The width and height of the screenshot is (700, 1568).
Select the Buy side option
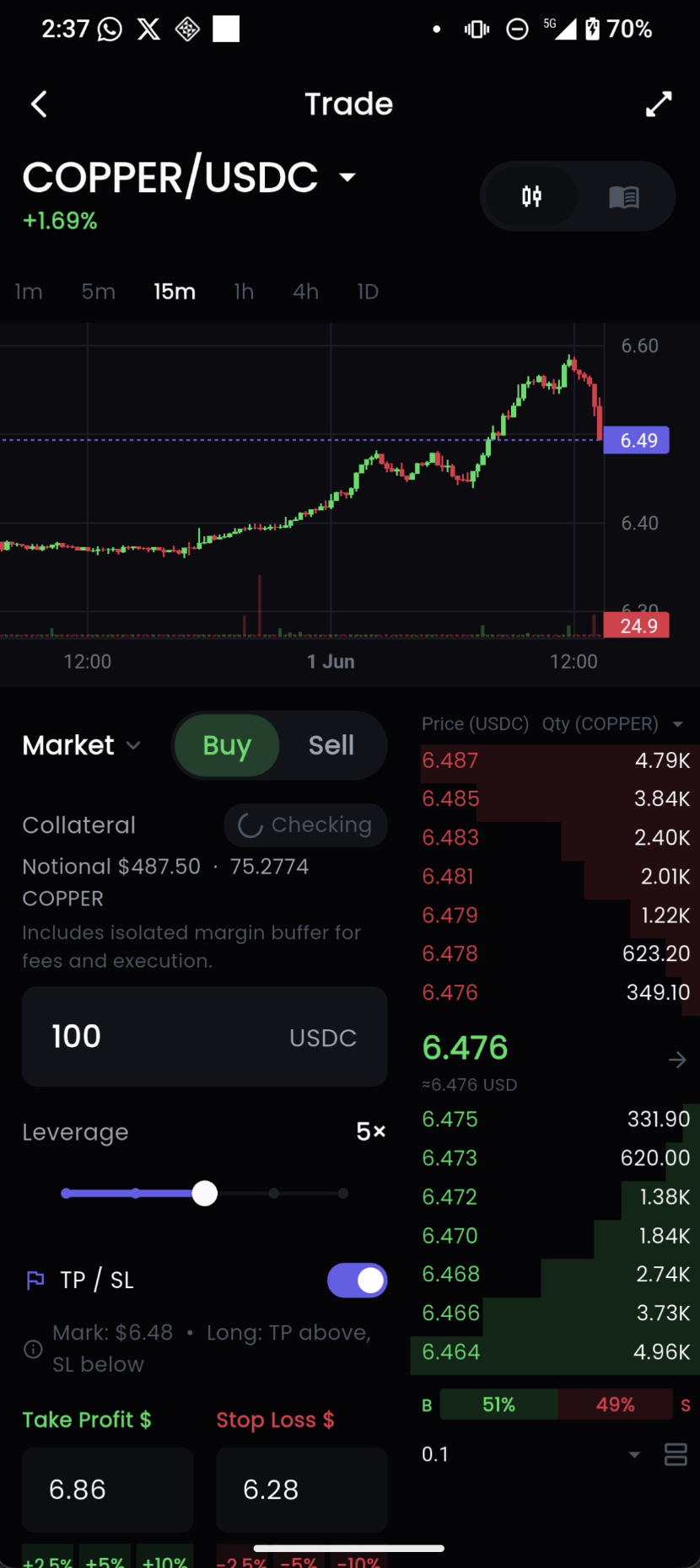tap(227, 745)
